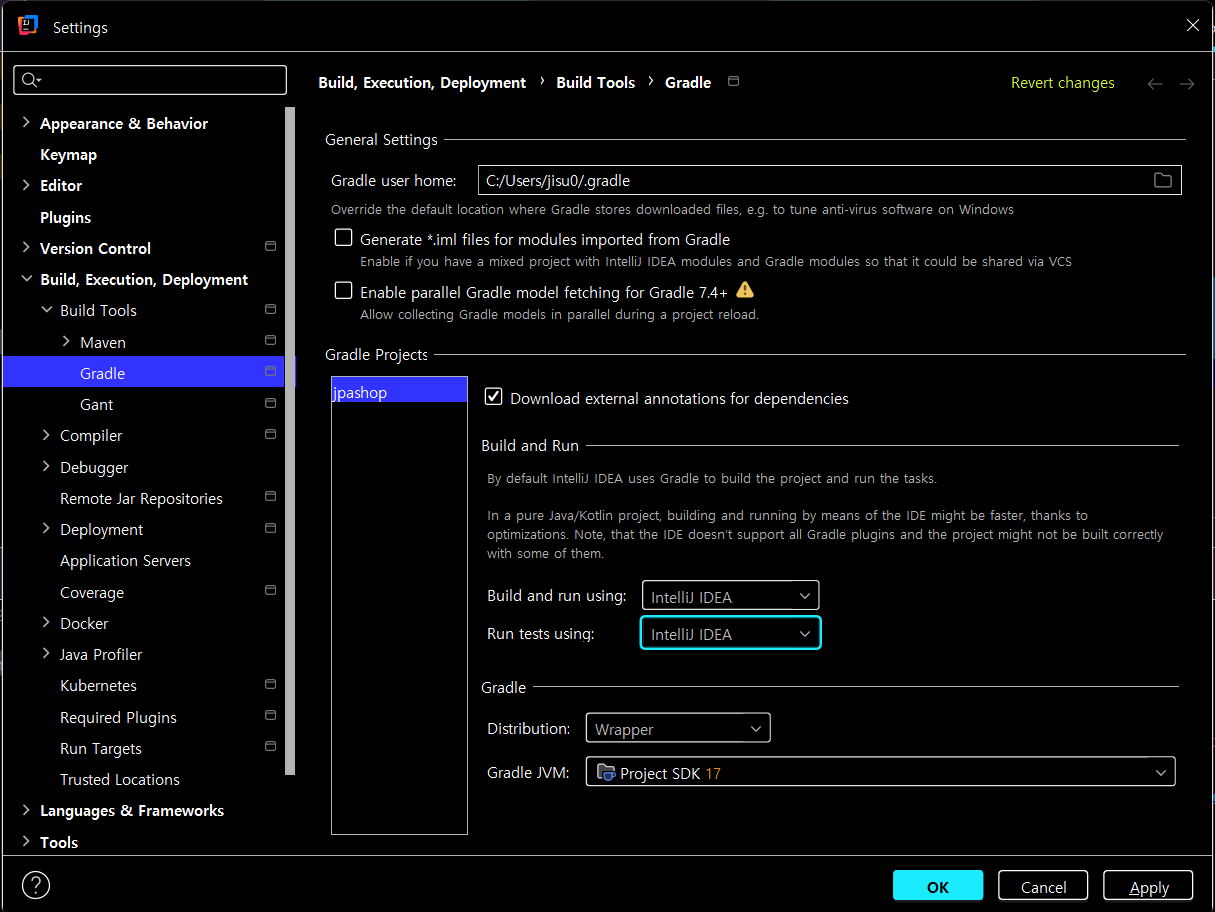1215x912 pixels.
Task: Expand the Tools node arrow
Action: click(x=26, y=842)
